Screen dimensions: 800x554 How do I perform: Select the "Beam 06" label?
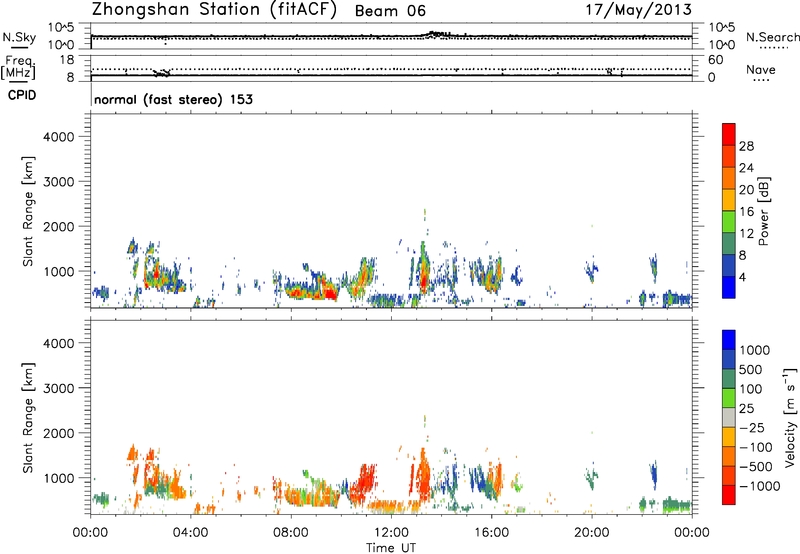390,11
